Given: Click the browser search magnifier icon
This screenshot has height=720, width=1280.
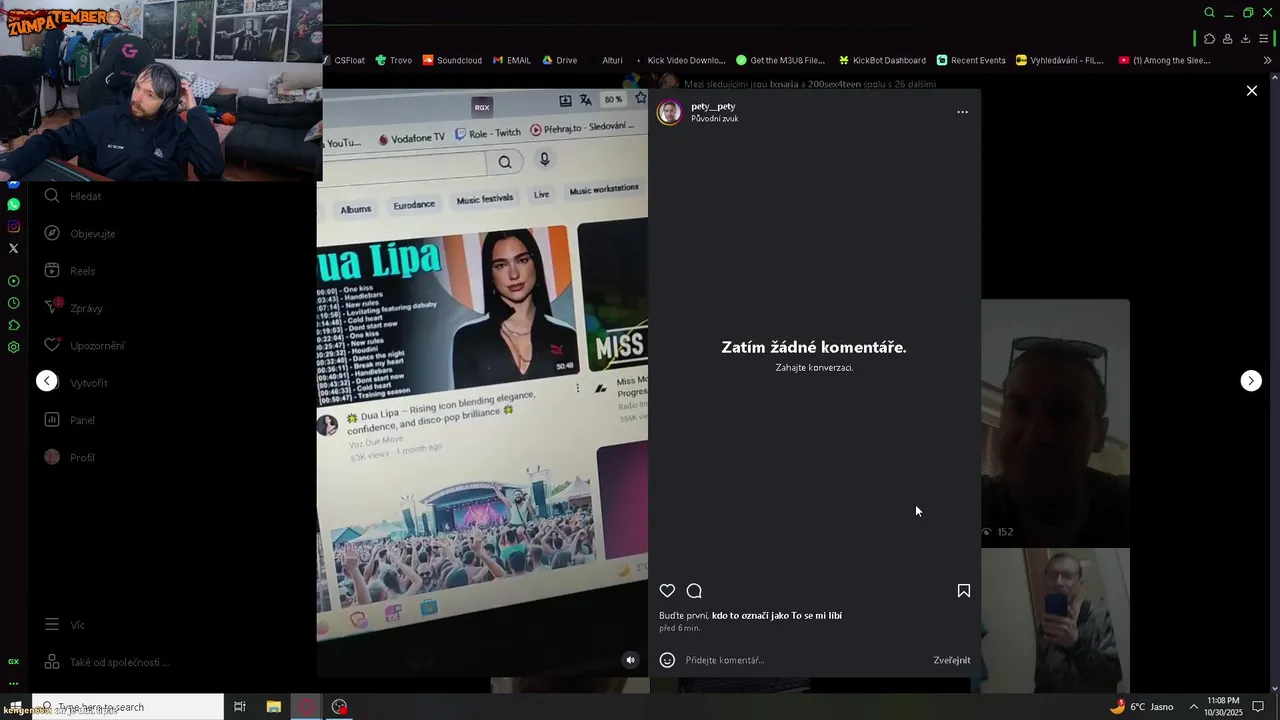Looking at the screenshot, I should click(1209, 13).
